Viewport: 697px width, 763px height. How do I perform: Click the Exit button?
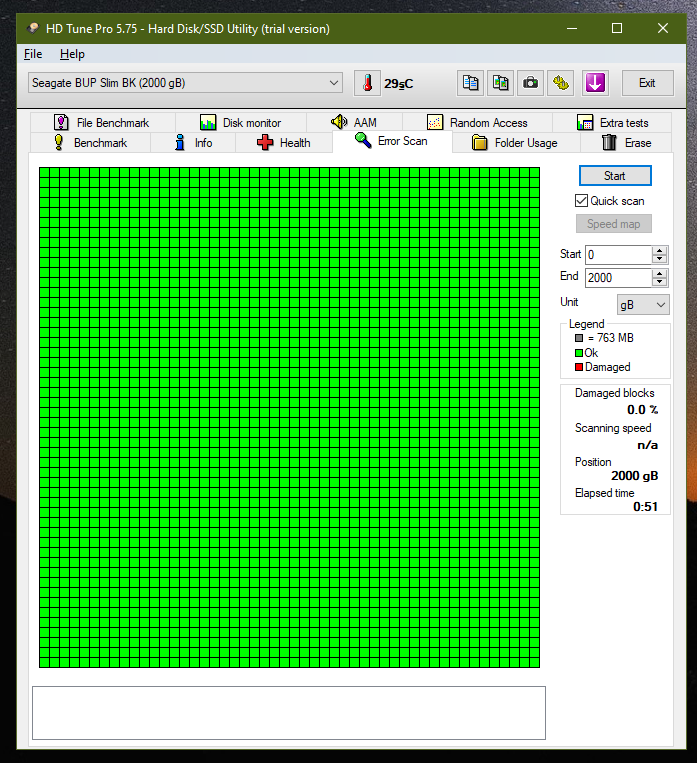(x=647, y=83)
